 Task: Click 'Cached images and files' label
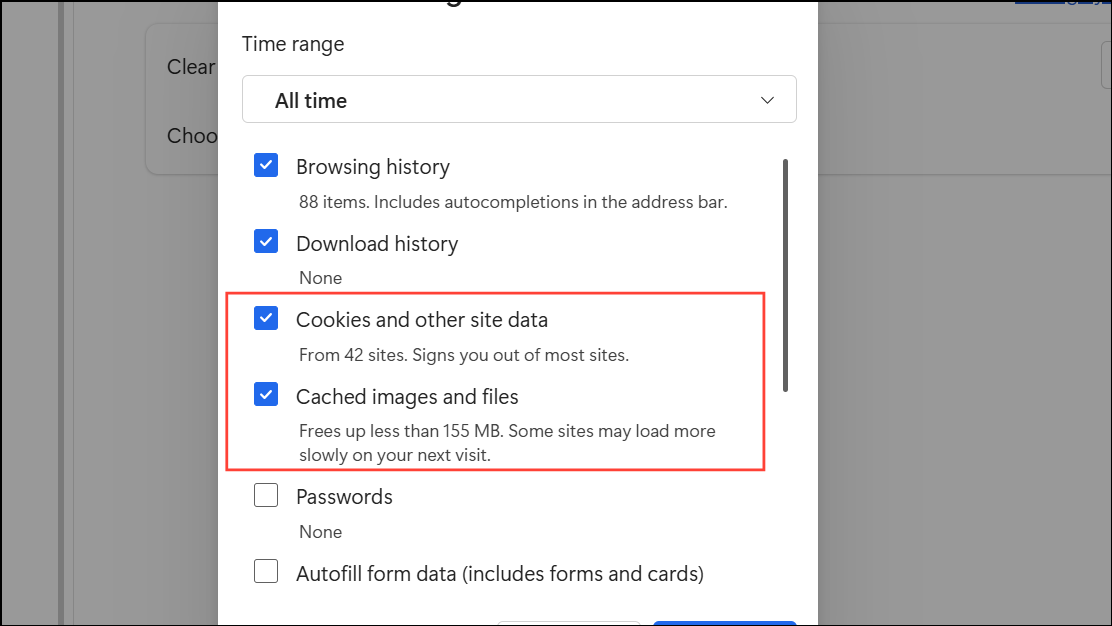click(x=407, y=396)
